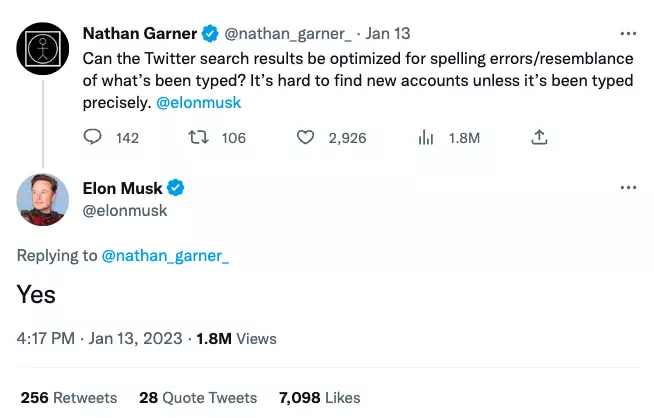Image resolution: width=654 pixels, height=418 pixels.
Task: Open the views analytics bar-chart icon
Action: pos(424,138)
